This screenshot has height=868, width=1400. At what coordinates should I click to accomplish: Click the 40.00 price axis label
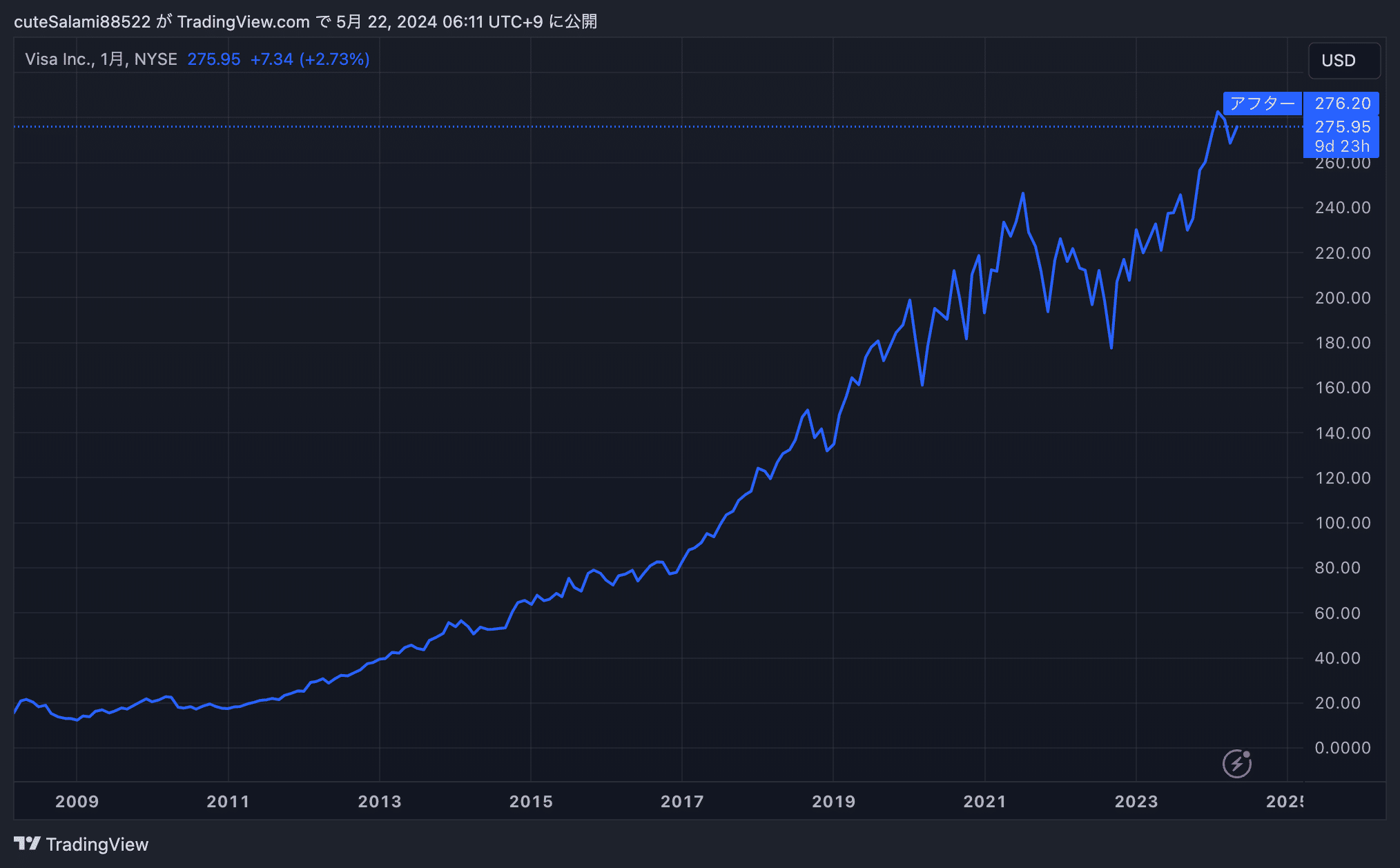[x=1337, y=658]
